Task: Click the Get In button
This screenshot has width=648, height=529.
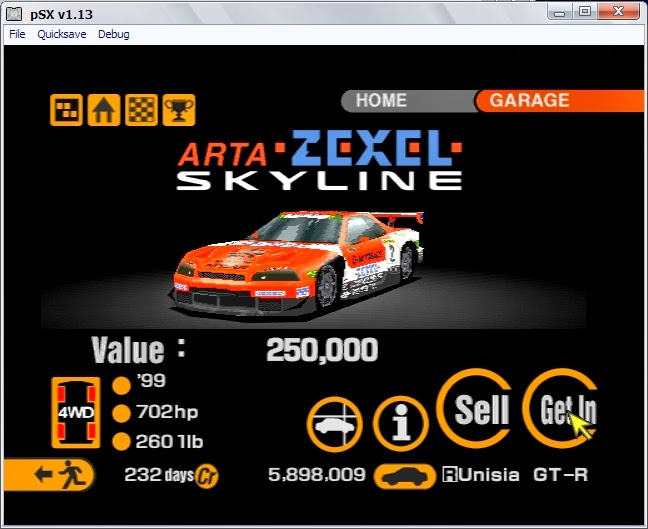Action: (x=561, y=408)
